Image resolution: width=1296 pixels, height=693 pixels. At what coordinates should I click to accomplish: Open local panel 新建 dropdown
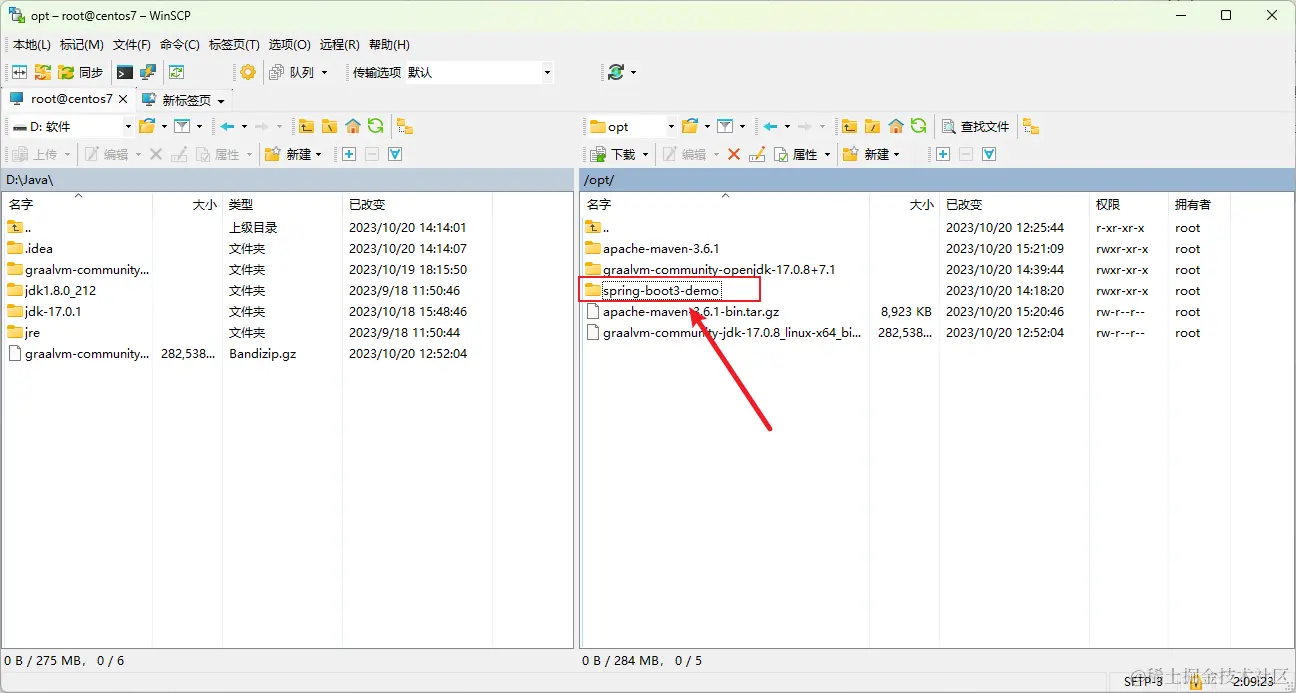pos(294,154)
